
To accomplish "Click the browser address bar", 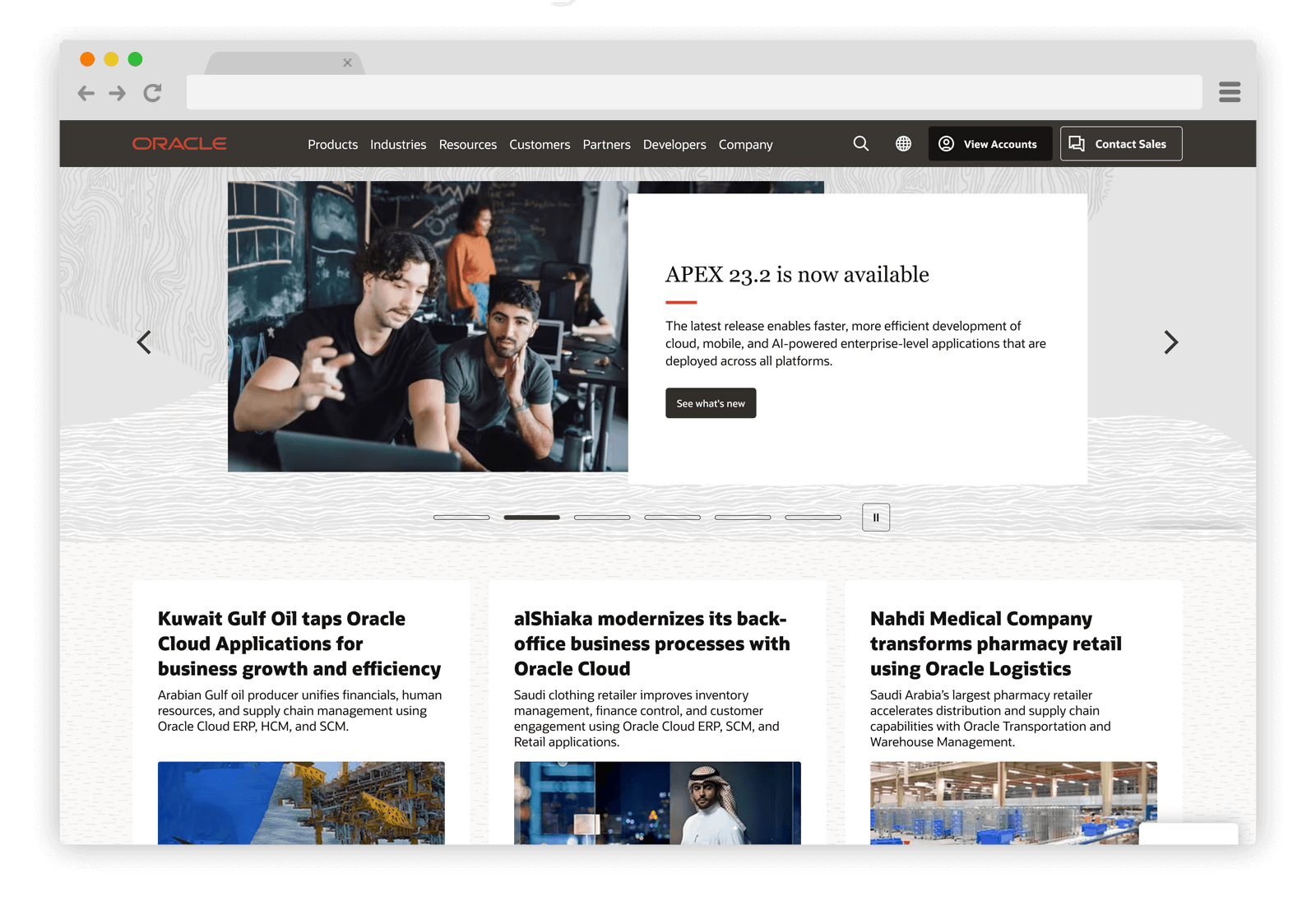I will click(694, 92).
